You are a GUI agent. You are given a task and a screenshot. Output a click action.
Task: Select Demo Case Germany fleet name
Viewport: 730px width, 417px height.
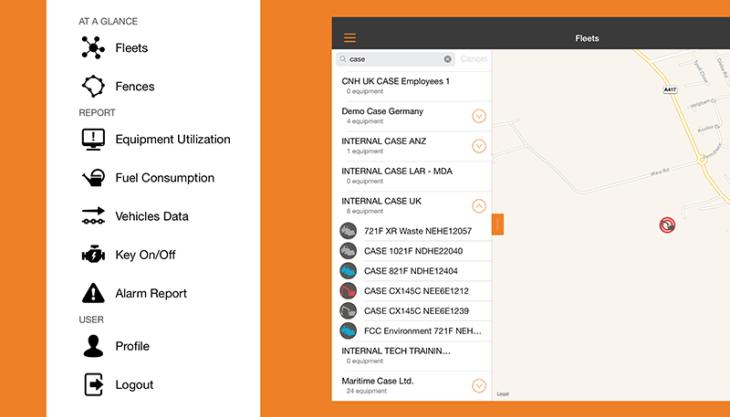click(382, 111)
